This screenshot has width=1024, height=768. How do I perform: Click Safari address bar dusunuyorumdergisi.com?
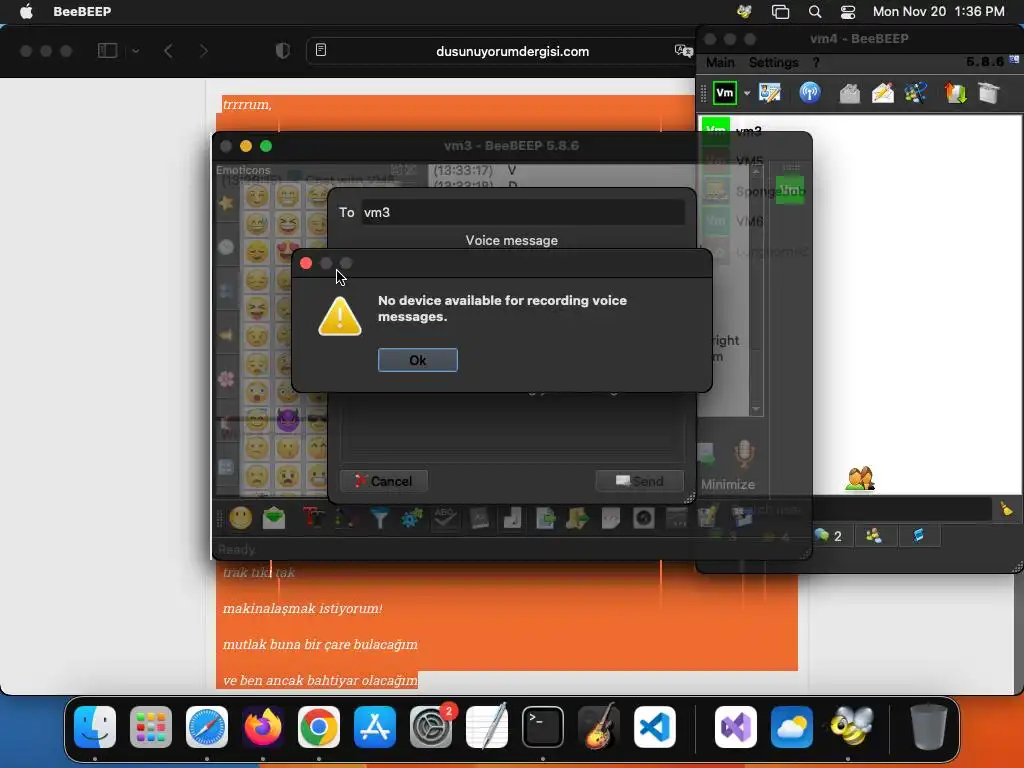[512, 51]
